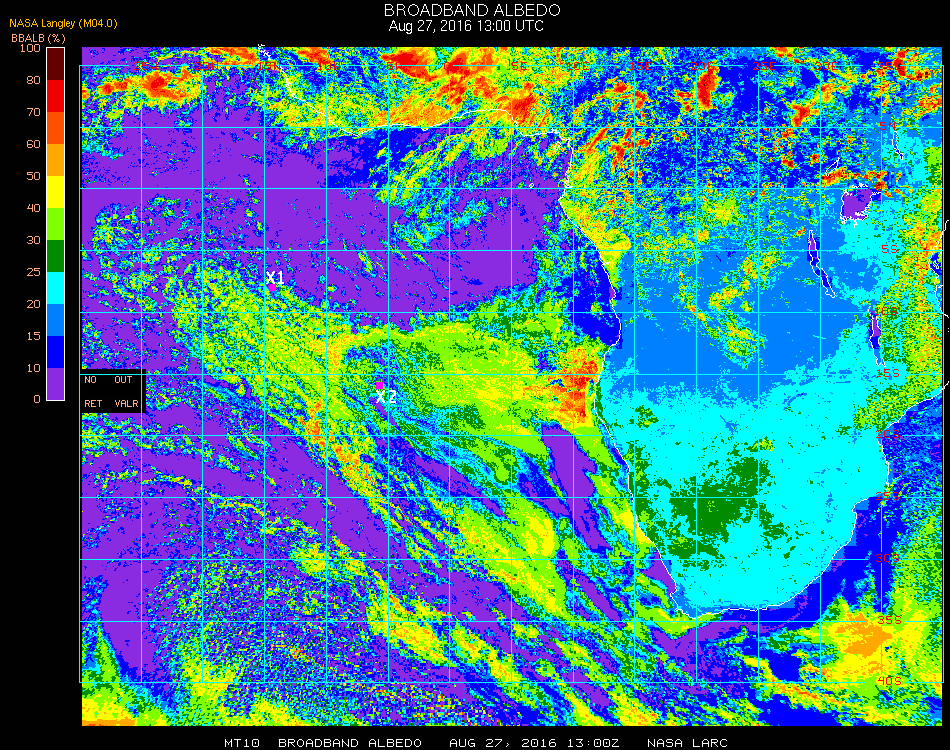Select the dark green 25-30% legend swatch

55,256
